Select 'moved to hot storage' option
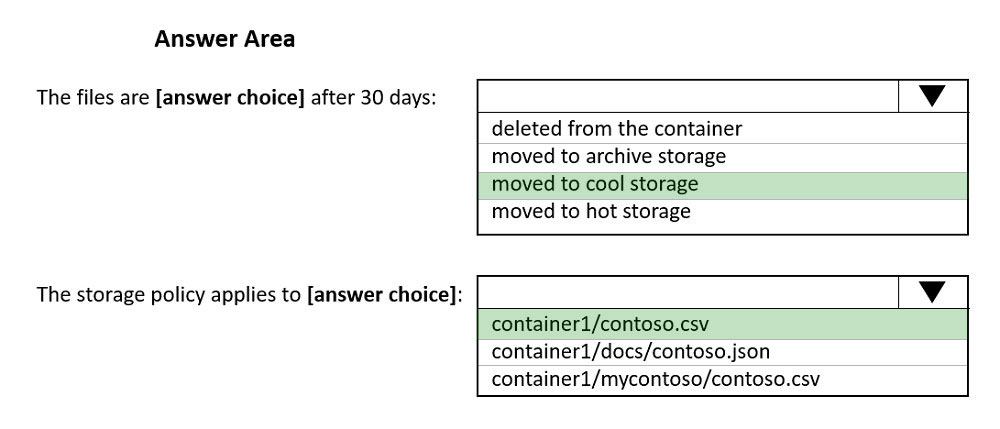This screenshot has height=429, width=1000. point(723,212)
